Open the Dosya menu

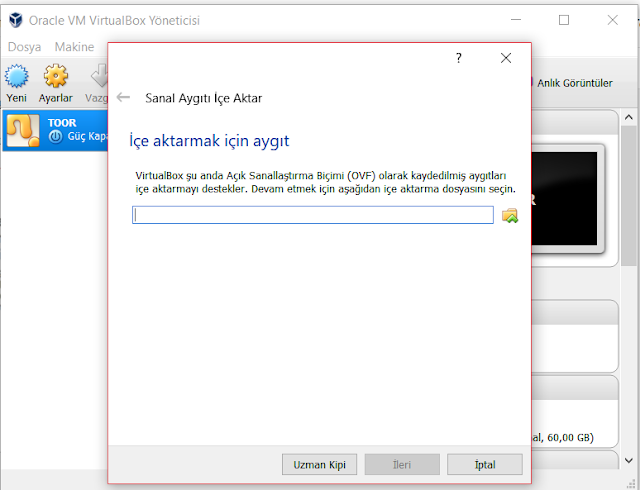pos(24,47)
